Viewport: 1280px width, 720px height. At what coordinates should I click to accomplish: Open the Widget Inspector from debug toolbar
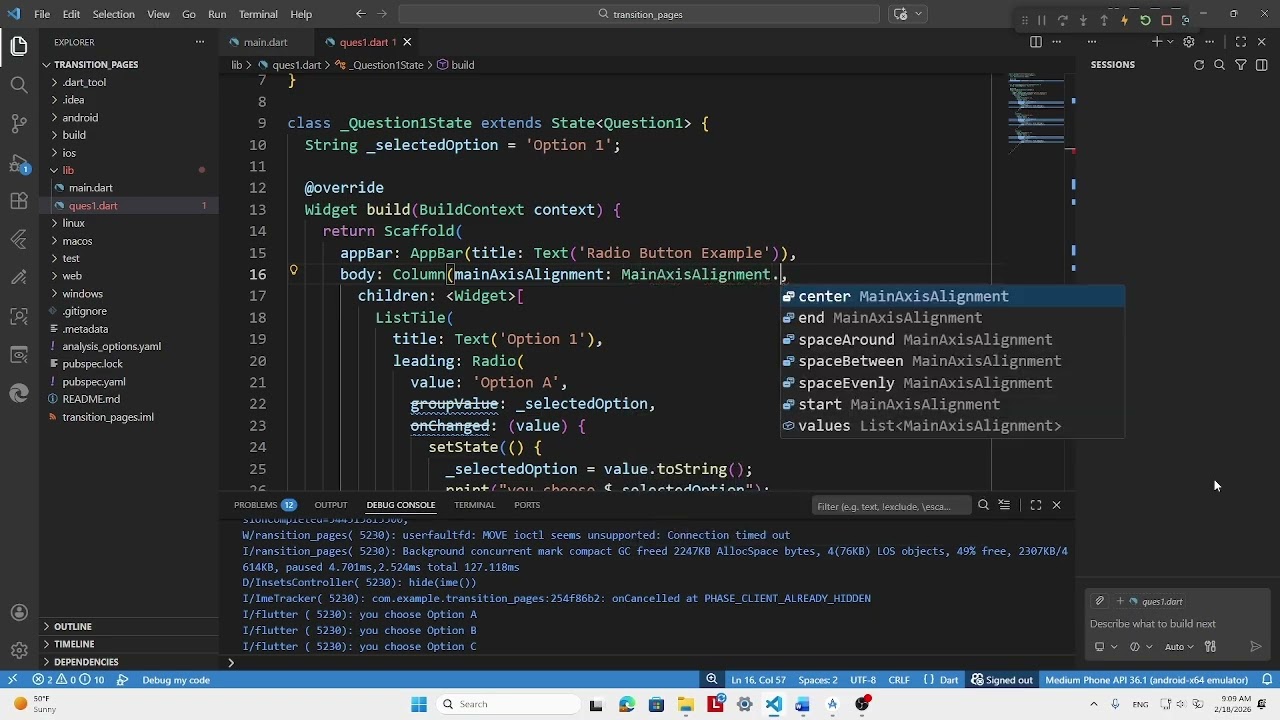(1187, 20)
